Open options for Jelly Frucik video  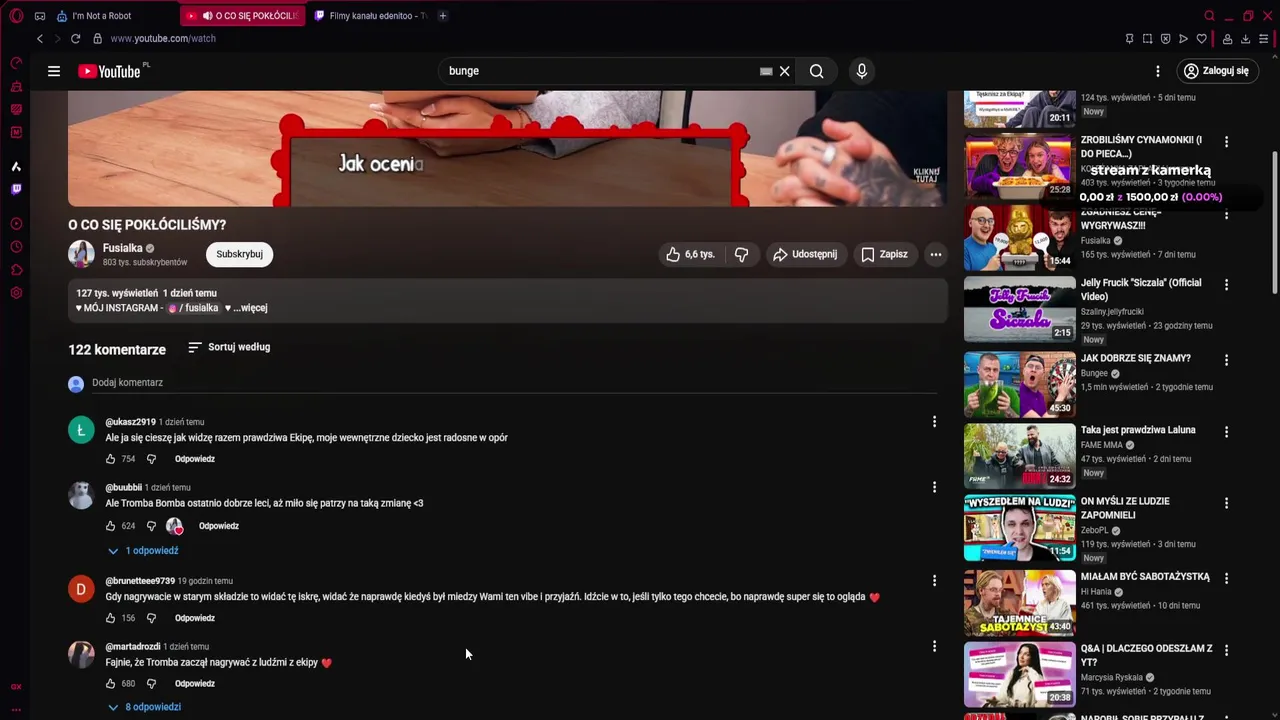1226,285
